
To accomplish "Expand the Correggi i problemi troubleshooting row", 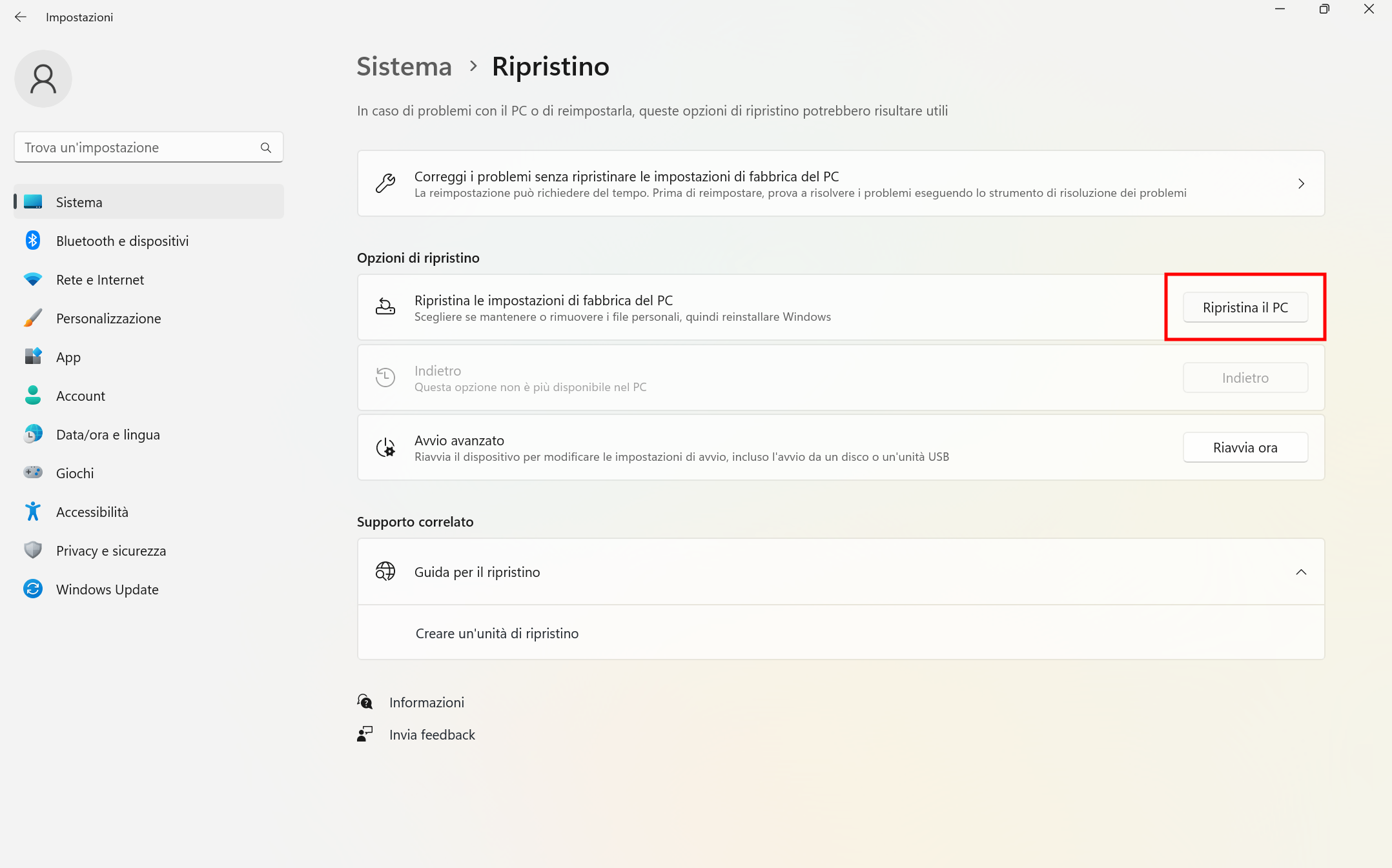I will coord(1301,184).
